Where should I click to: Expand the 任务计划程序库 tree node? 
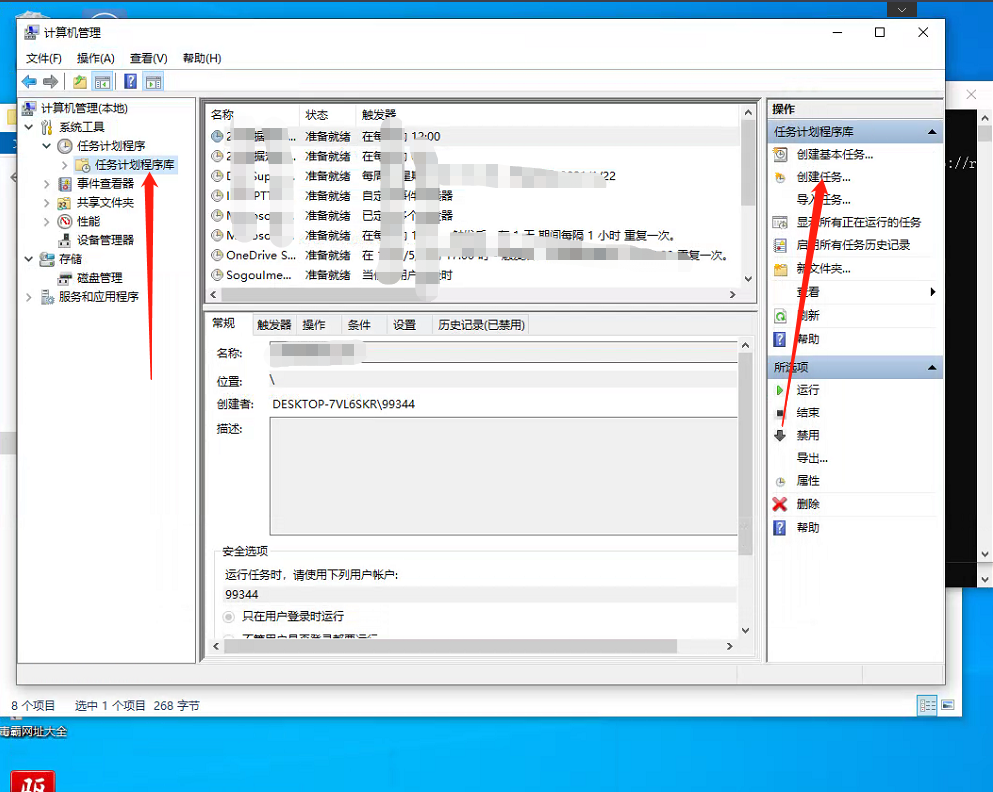(x=64, y=165)
